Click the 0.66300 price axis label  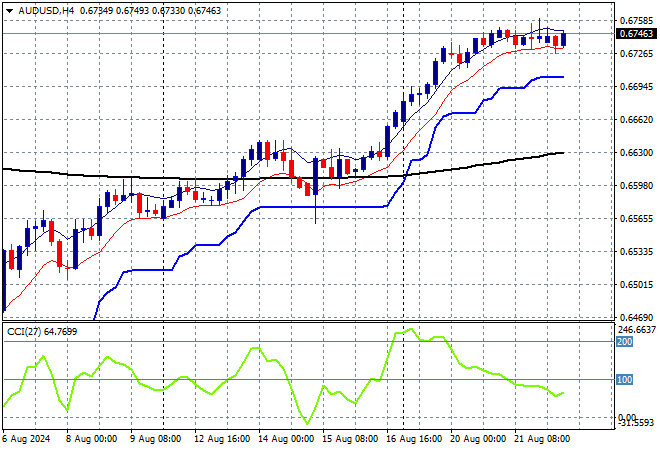click(x=637, y=153)
